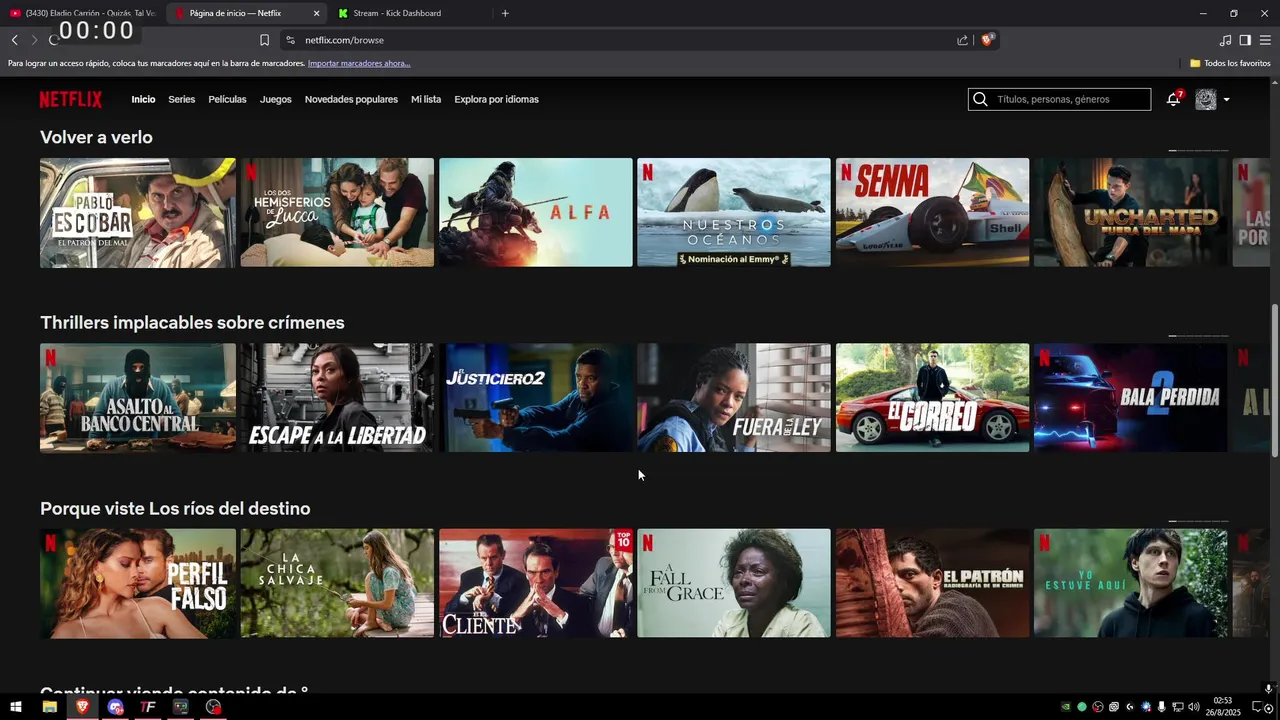Image resolution: width=1280 pixels, height=720 pixels.
Task: Open Los dos hemisferios de Lucca thumbnail
Action: 337,212
